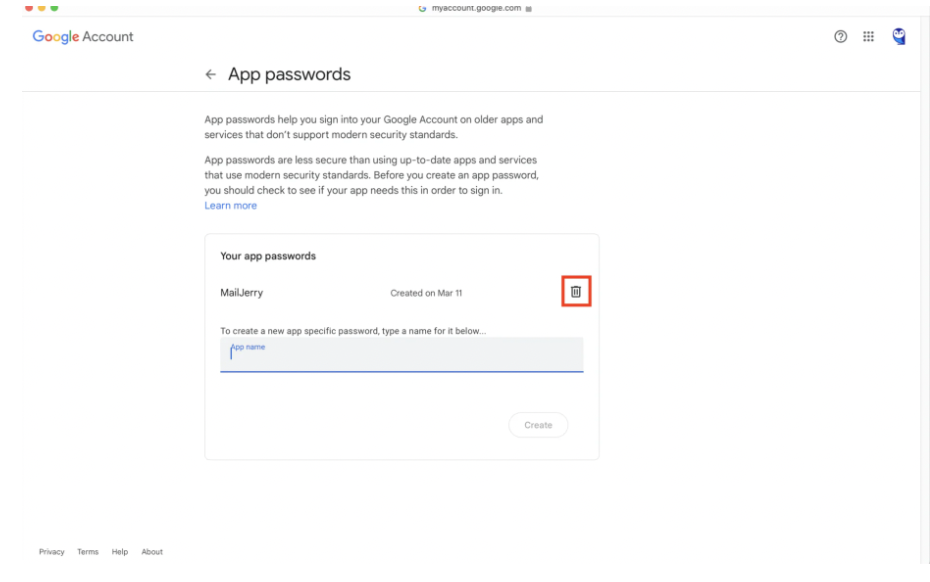Click the lock icon in the address bar
The image size is (930, 582).
[528, 8]
